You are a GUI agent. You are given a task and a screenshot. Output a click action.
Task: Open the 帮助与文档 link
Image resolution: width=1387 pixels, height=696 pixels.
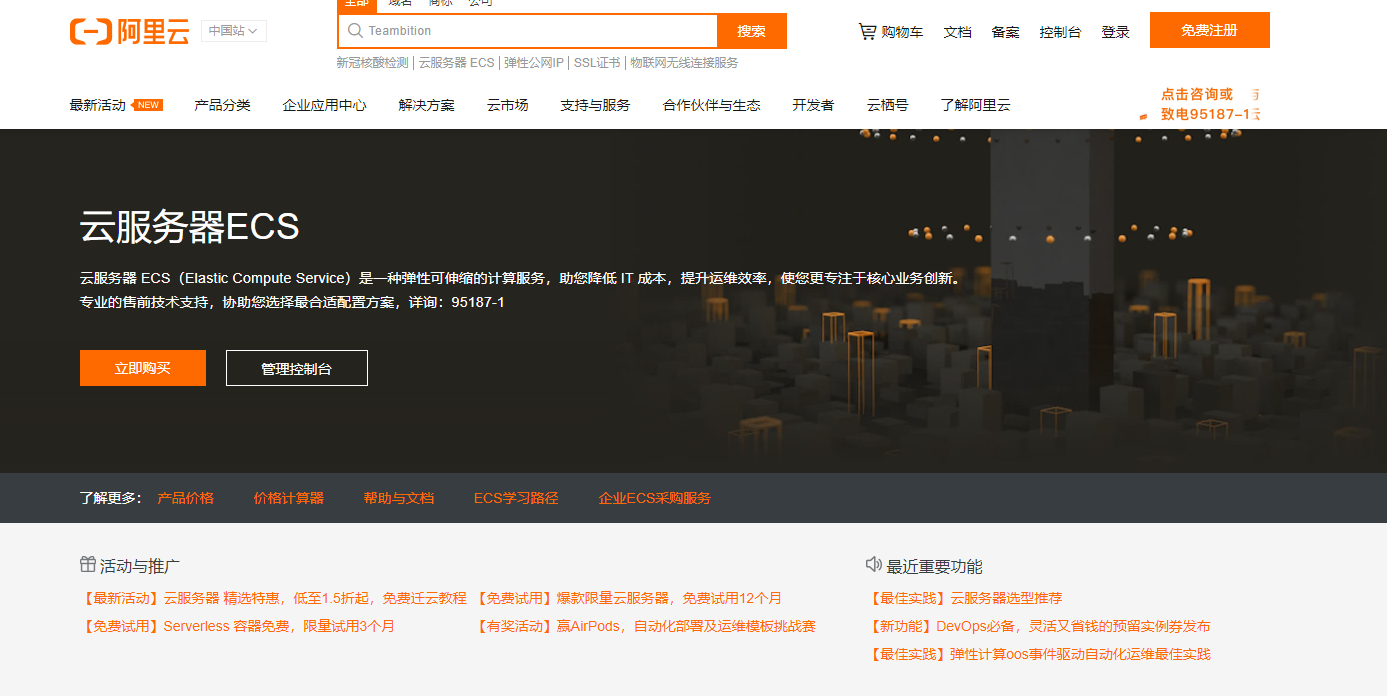click(399, 498)
